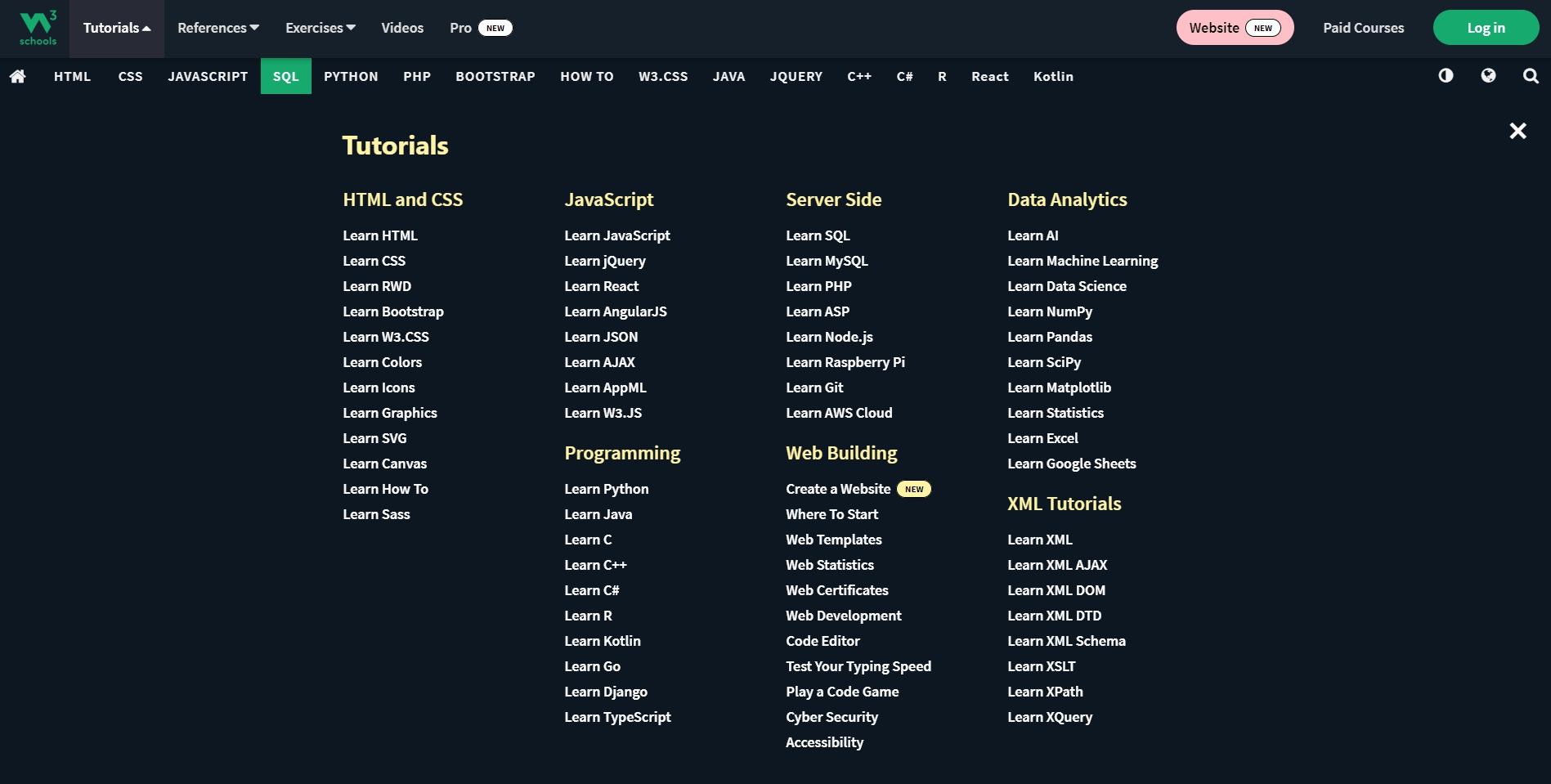Open the language globe icon
This screenshot has width=1551, height=784.
point(1488,75)
